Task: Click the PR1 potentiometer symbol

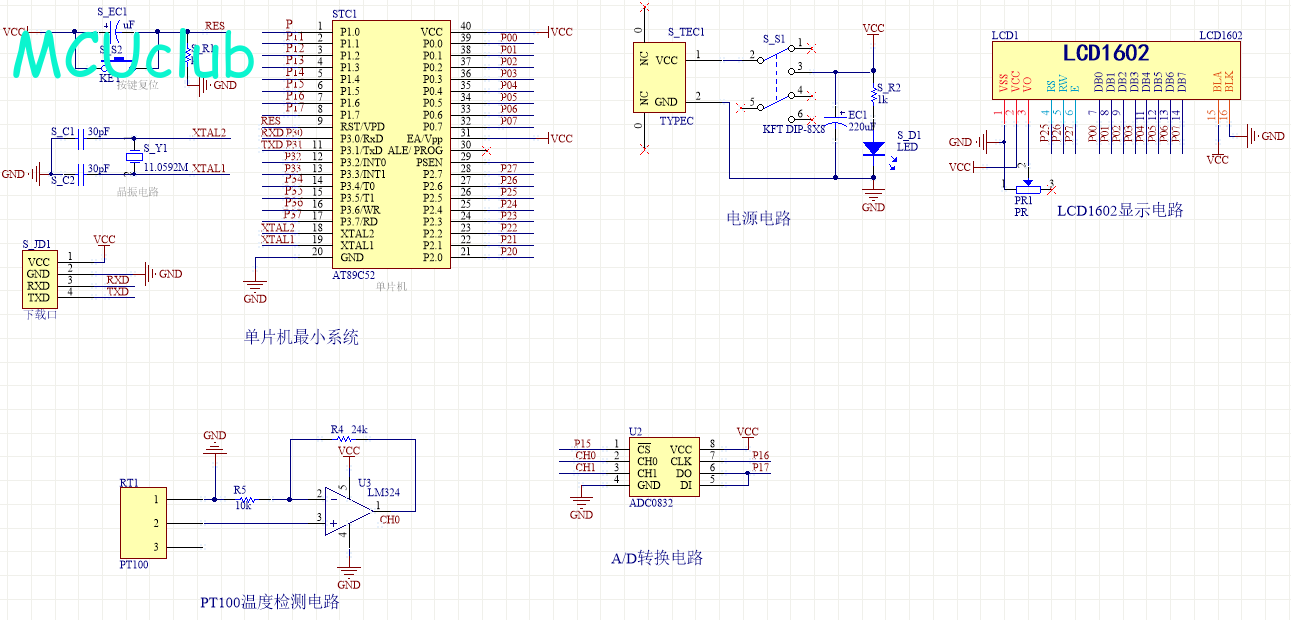Action: point(1025,187)
